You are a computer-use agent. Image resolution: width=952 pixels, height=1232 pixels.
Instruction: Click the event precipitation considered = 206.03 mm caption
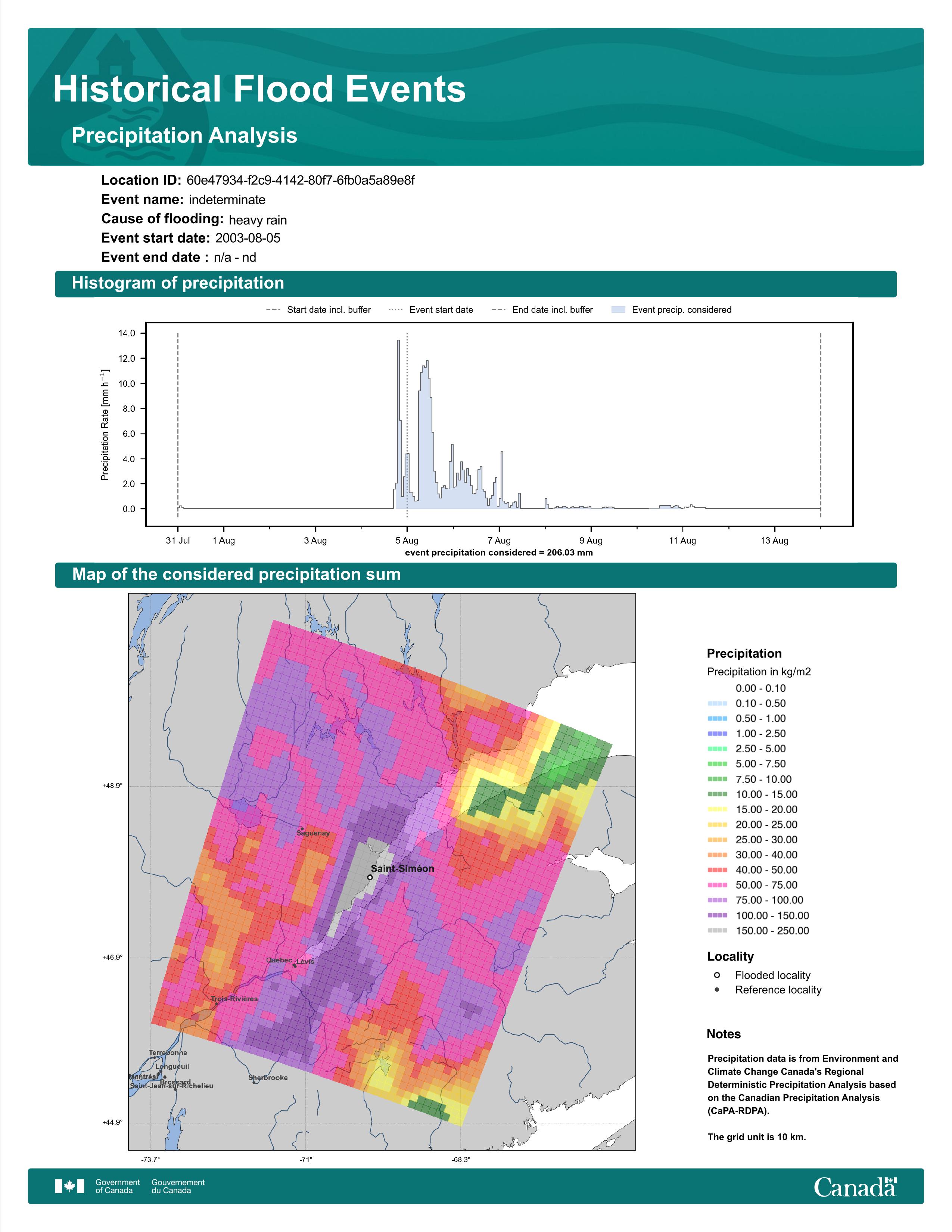[x=498, y=553]
